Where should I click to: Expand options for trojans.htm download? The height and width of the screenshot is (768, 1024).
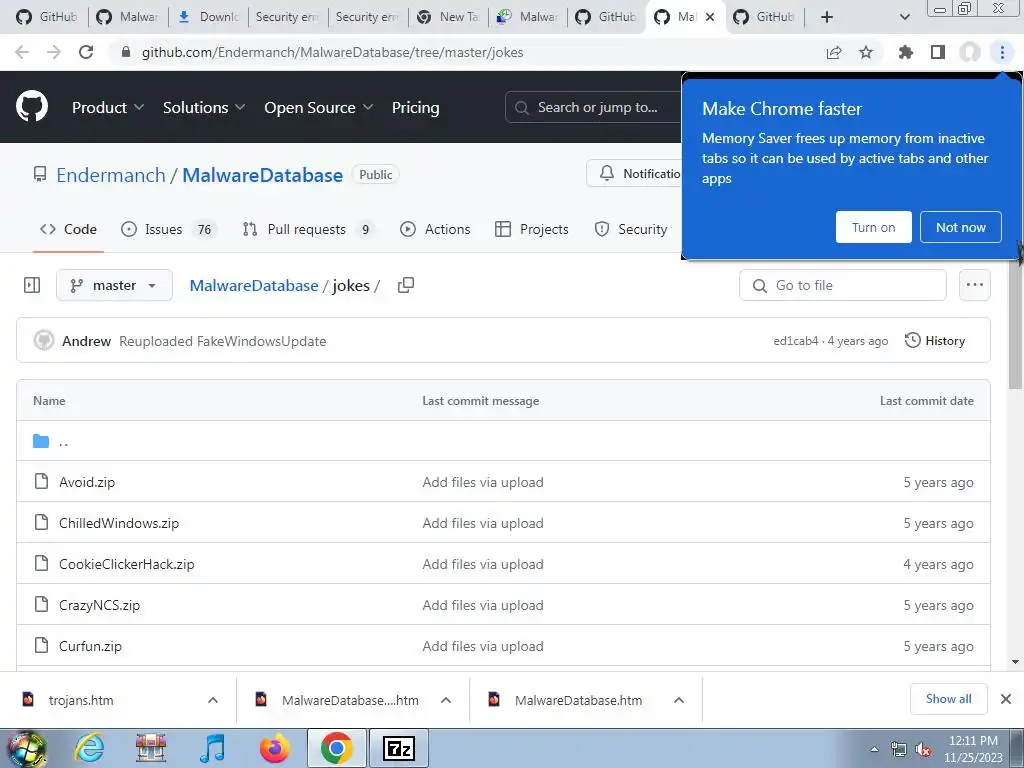pos(213,700)
